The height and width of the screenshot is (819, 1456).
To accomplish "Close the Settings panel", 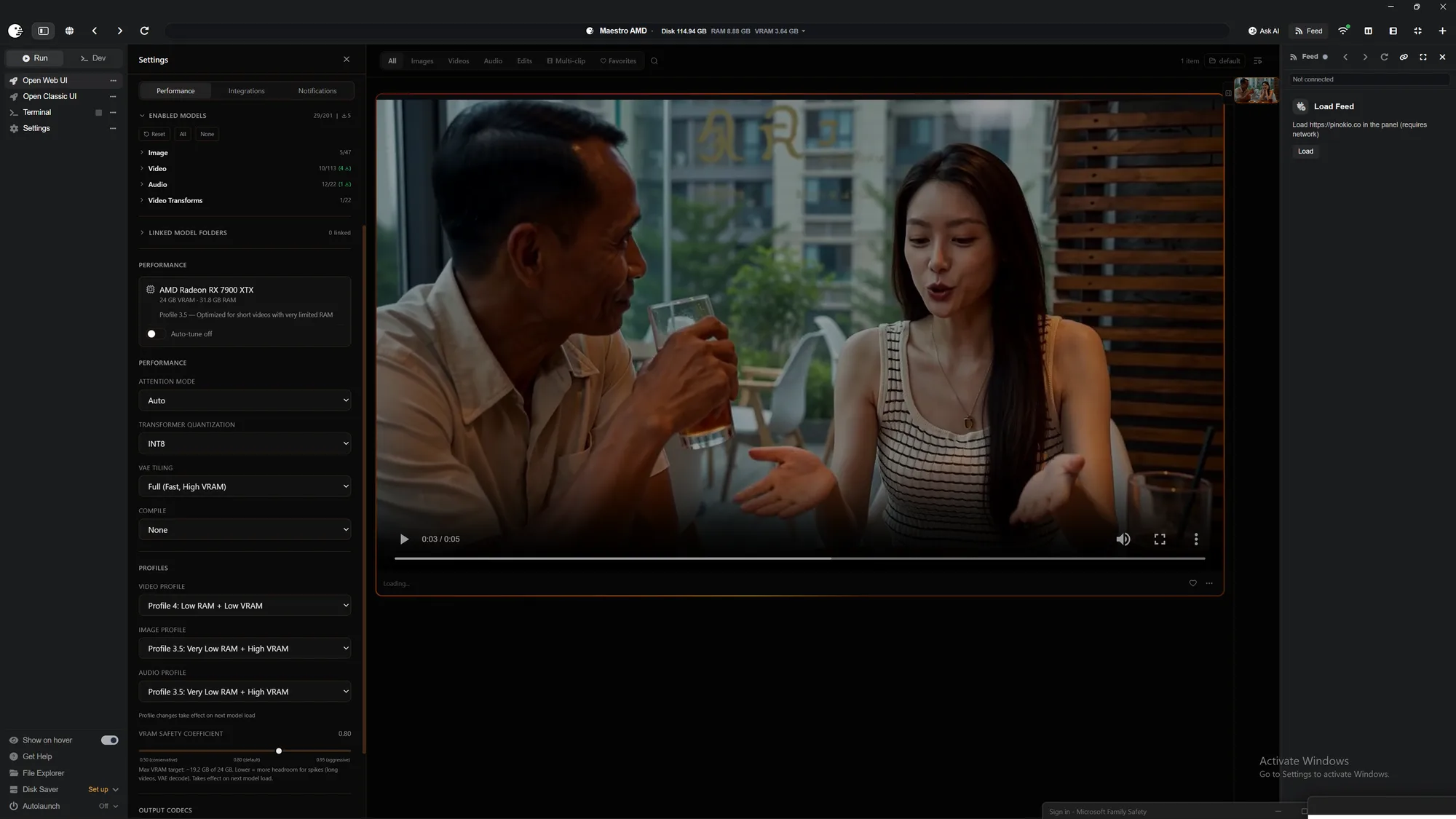I will point(347,59).
